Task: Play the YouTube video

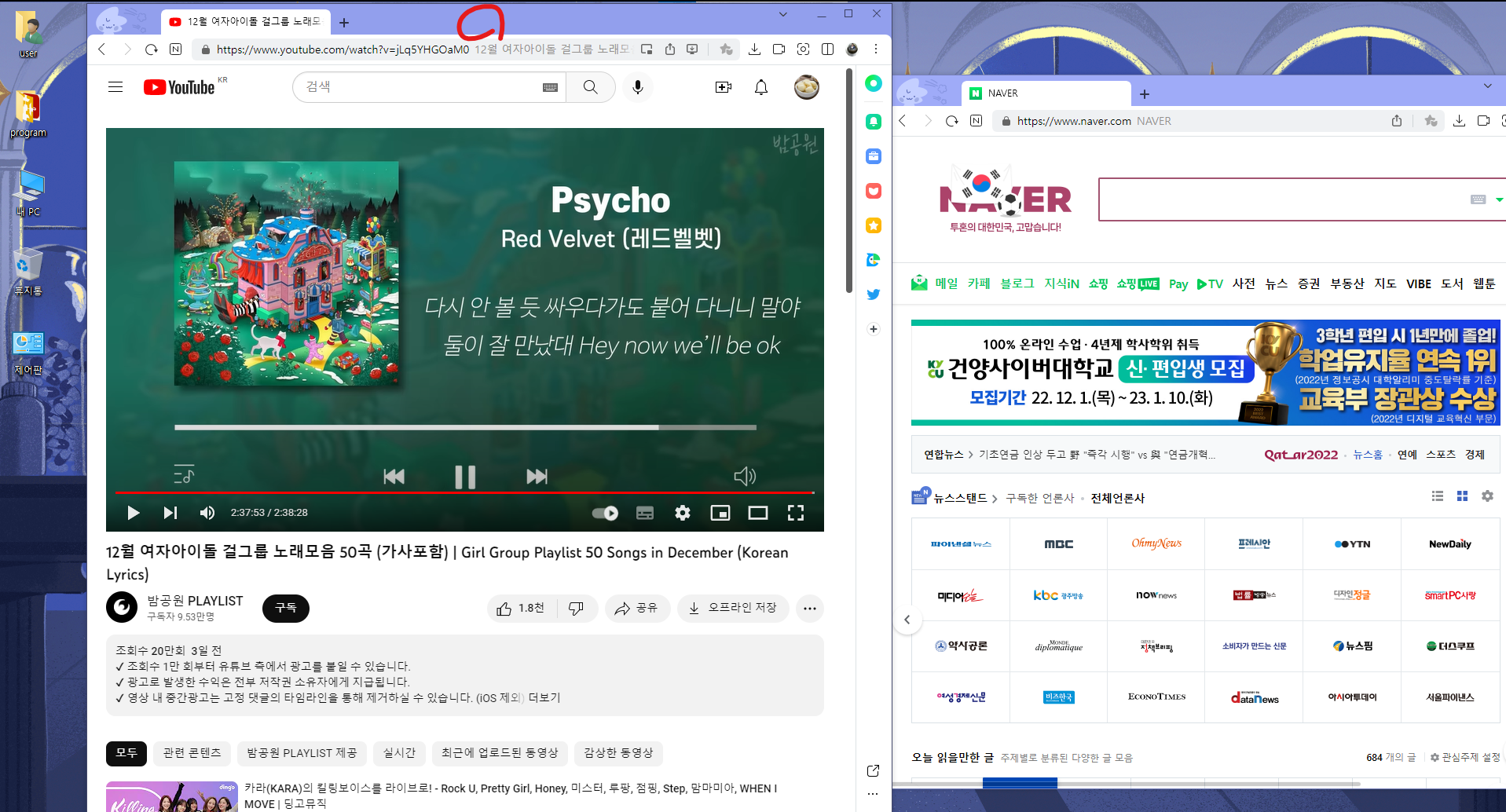Action: click(x=133, y=513)
